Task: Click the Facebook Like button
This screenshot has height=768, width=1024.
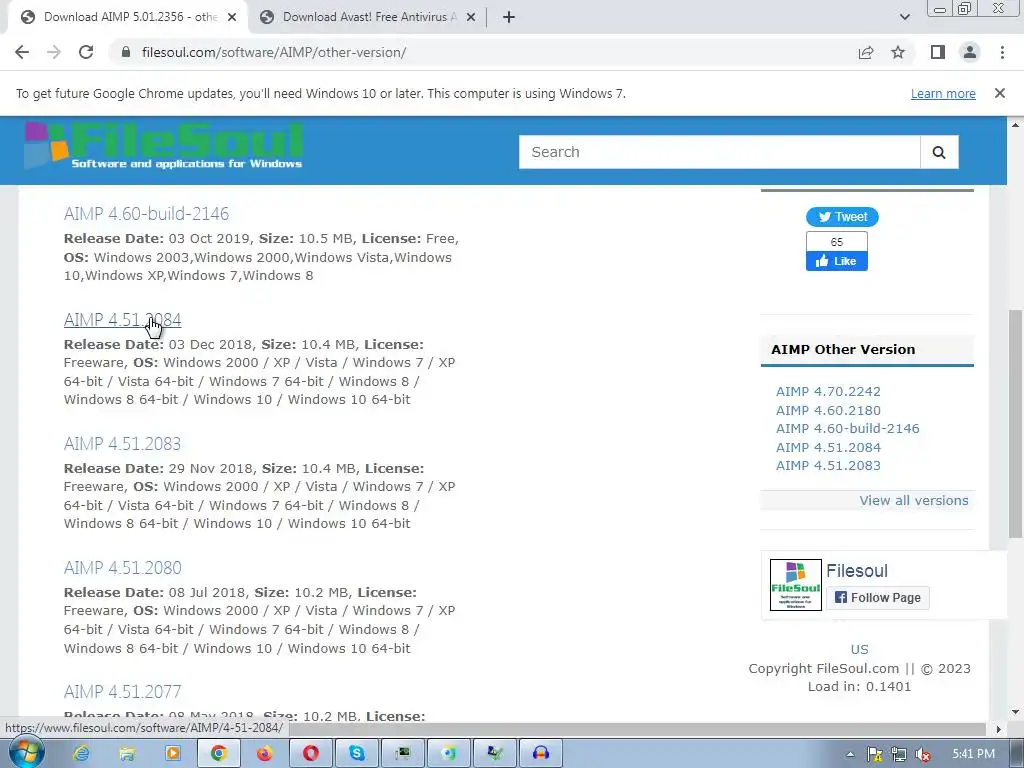Action: [x=837, y=261]
